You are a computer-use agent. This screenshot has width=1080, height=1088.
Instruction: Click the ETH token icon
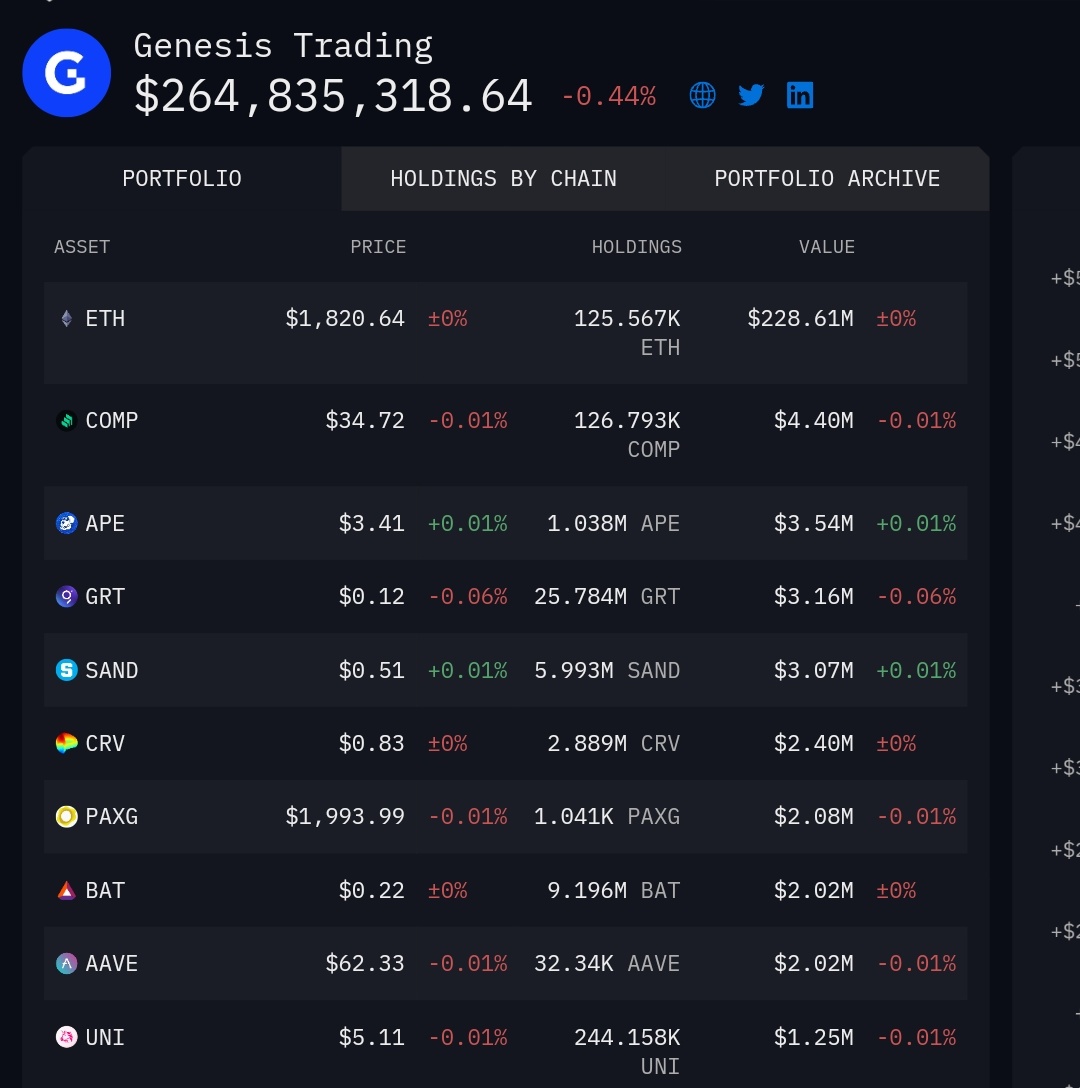coord(67,318)
